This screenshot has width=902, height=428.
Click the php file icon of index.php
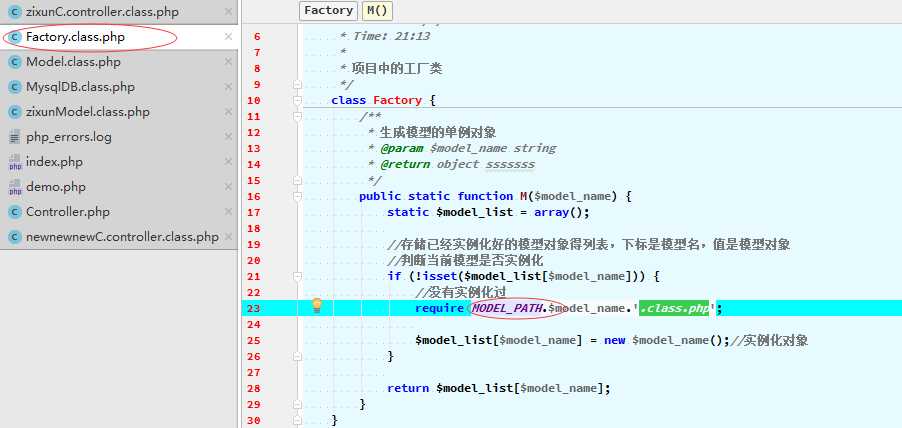(x=15, y=162)
